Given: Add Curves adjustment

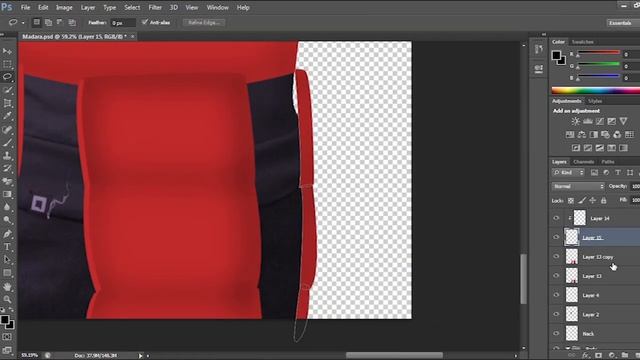Looking at the screenshot, I should pos(600,121).
